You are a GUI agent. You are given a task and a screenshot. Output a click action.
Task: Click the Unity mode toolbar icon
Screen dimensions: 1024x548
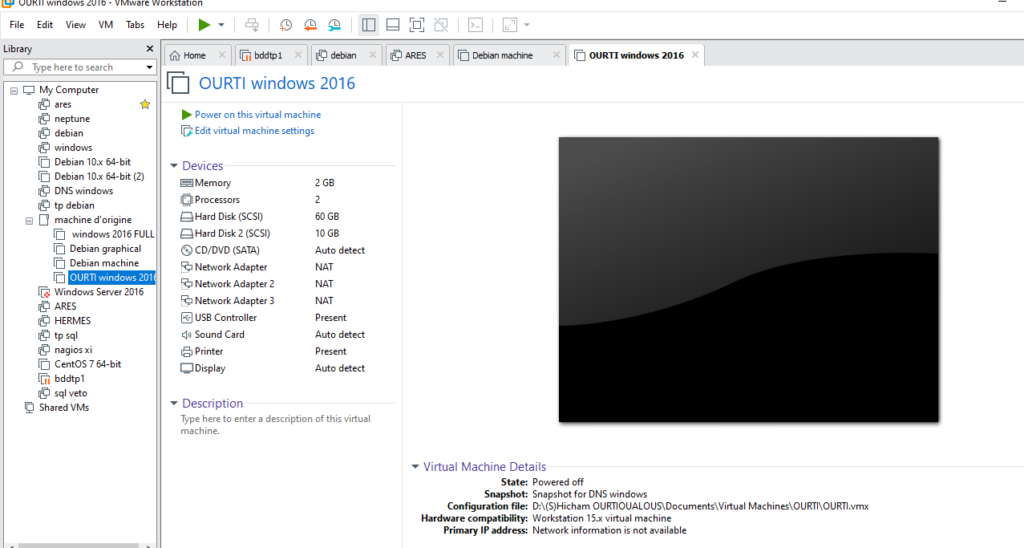pyautogui.click(x=441, y=25)
